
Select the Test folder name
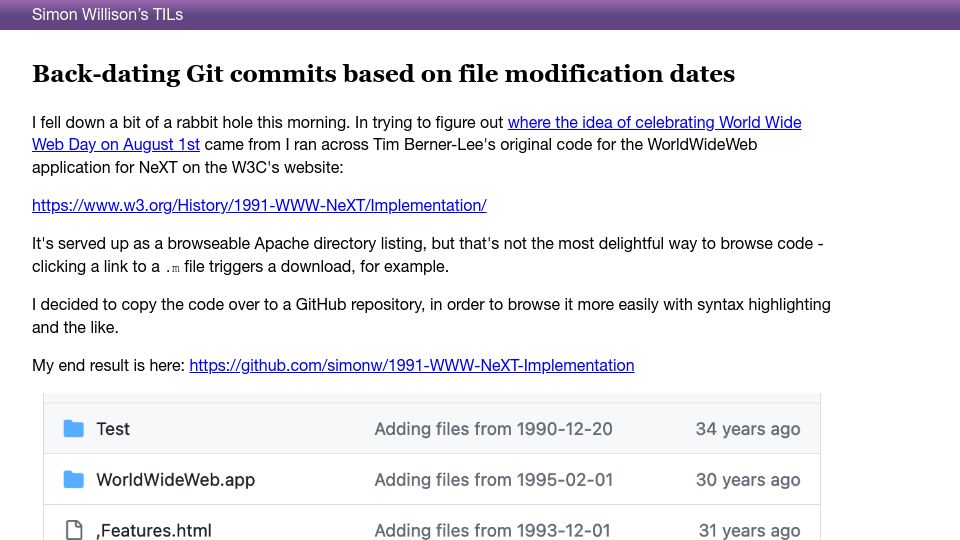coord(113,429)
